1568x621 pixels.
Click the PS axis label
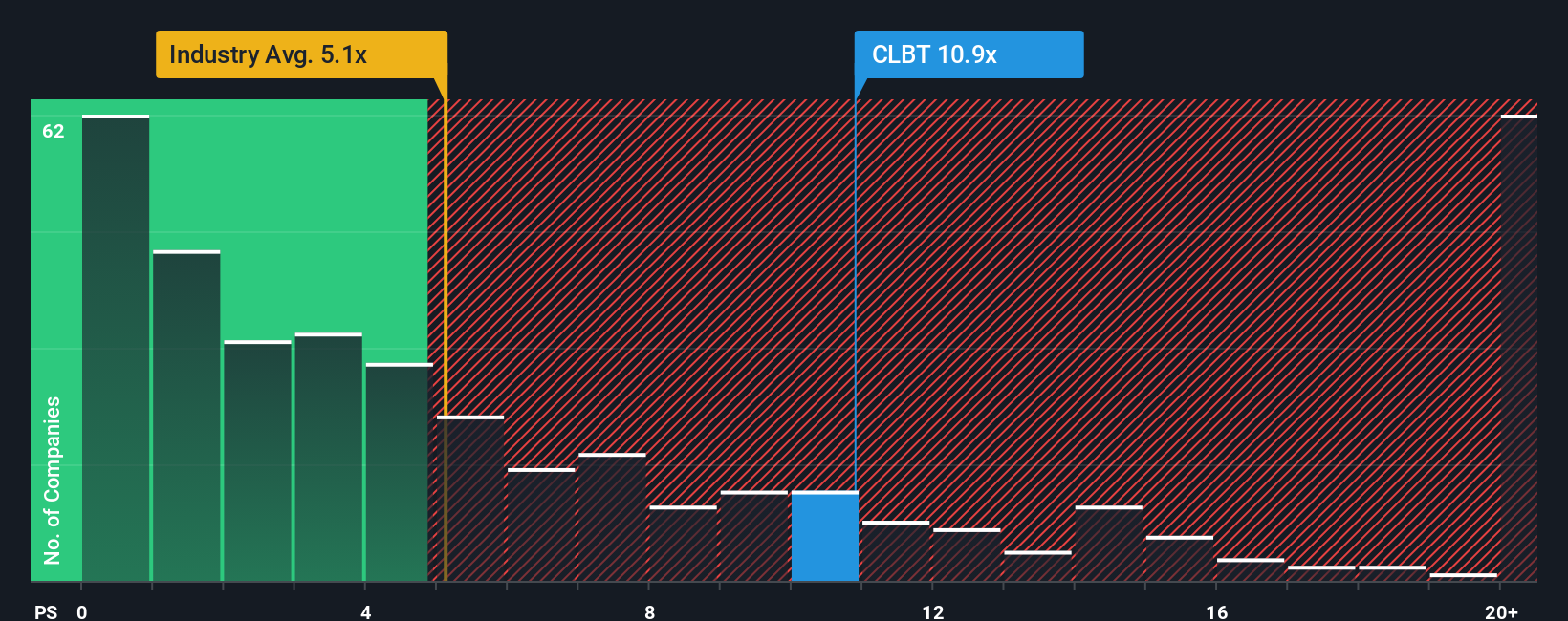pyautogui.click(x=46, y=612)
